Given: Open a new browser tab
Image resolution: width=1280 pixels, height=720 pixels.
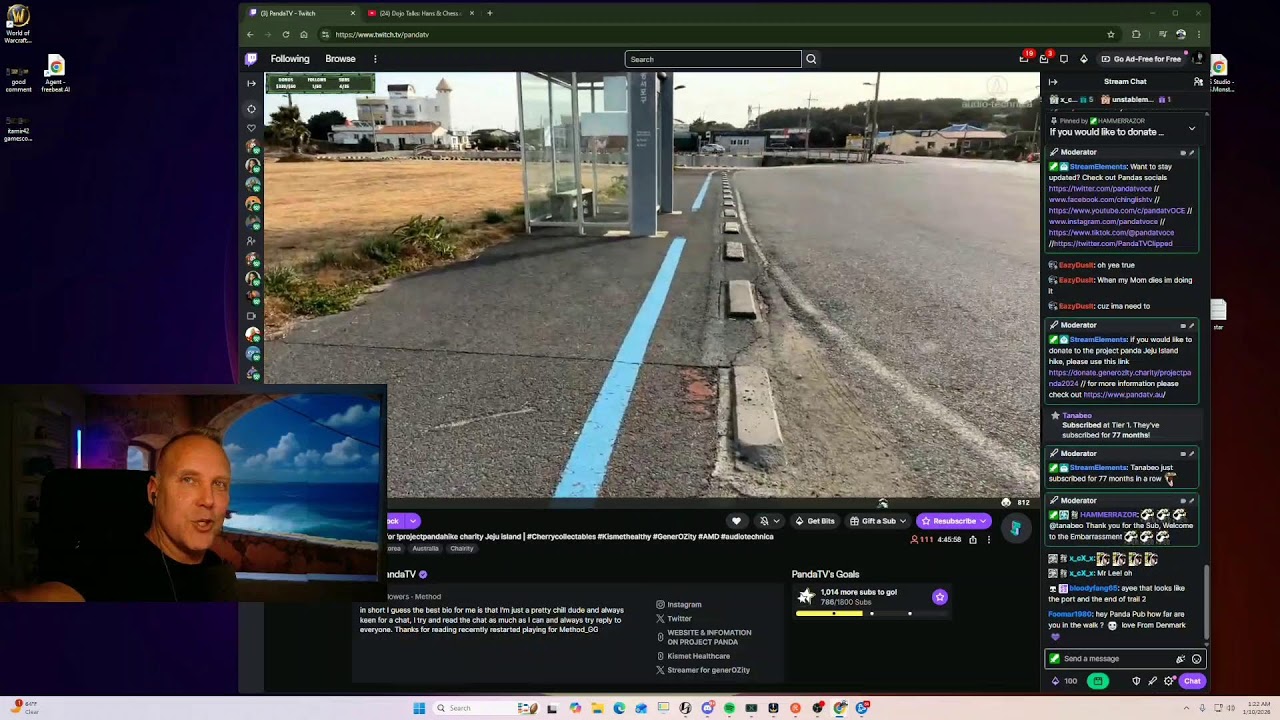Looking at the screenshot, I should coord(489,13).
